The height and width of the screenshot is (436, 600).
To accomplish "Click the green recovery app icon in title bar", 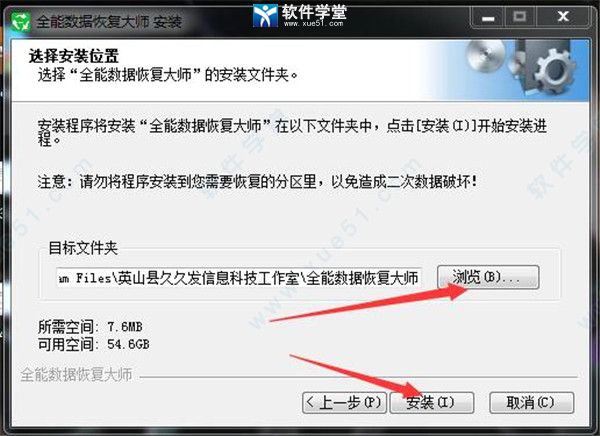I will (x=20, y=21).
